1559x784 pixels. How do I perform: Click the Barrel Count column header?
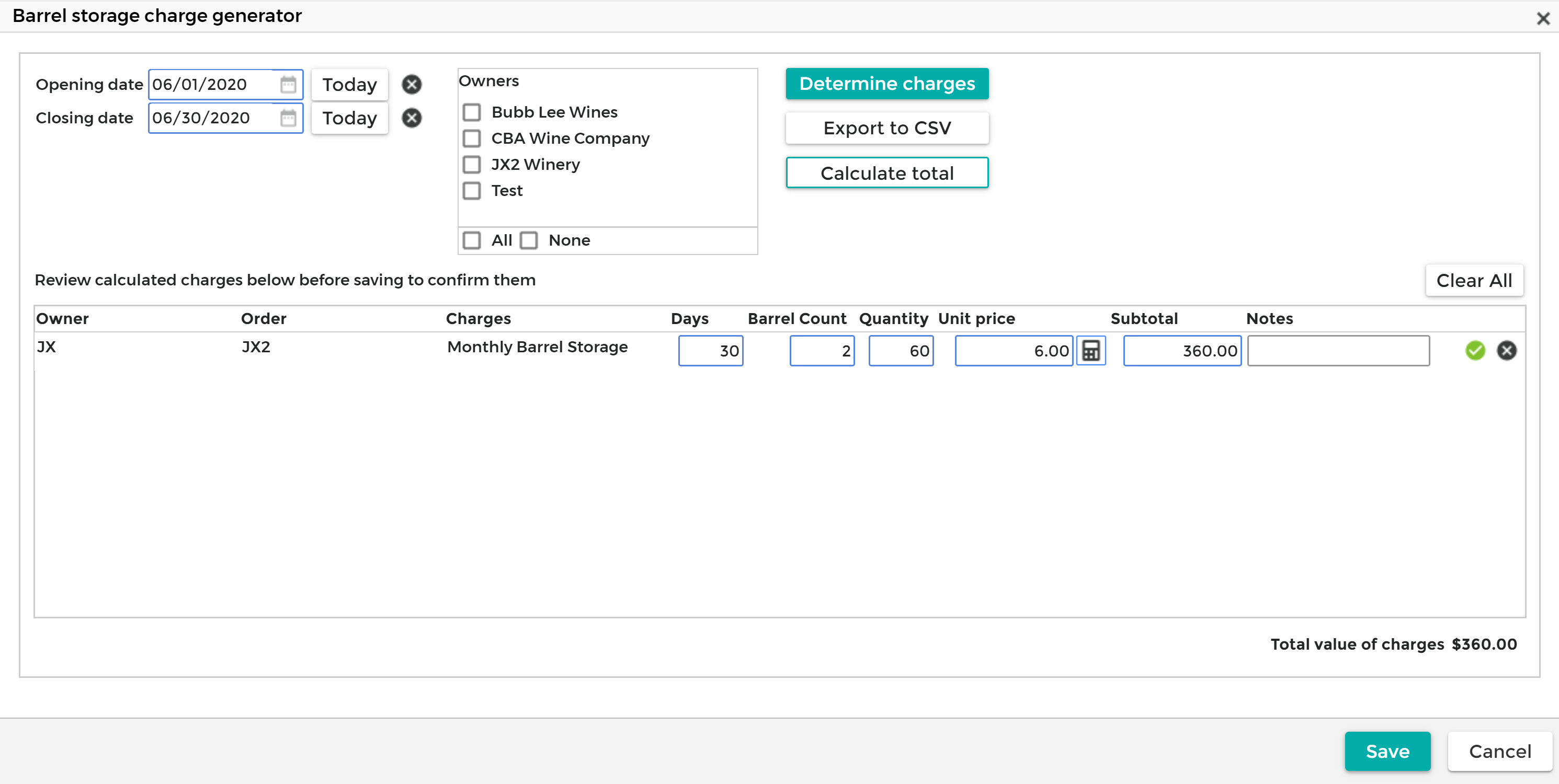click(796, 318)
